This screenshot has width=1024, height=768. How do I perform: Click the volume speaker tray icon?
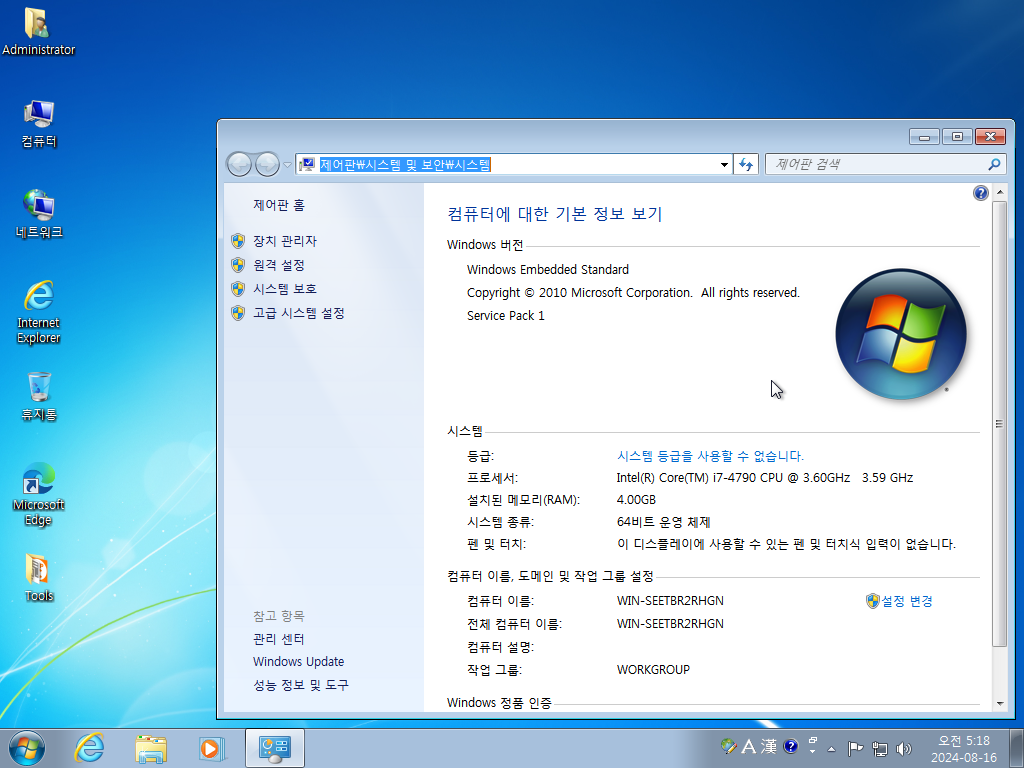pyautogui.click(x=904, y=748)
